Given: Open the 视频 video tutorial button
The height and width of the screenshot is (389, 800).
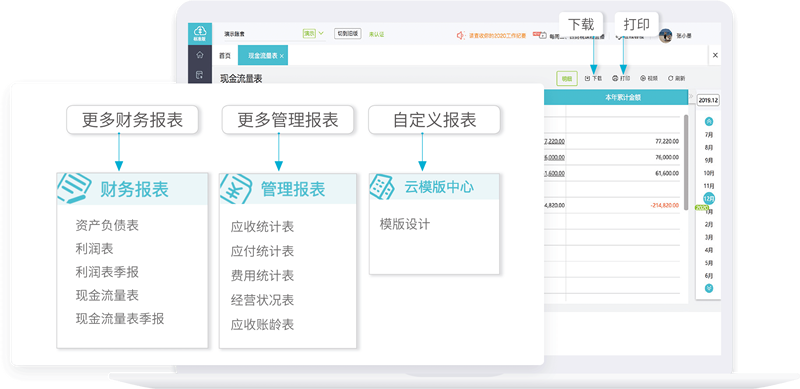Looking at the screenshot, I should tap(649, 79).
